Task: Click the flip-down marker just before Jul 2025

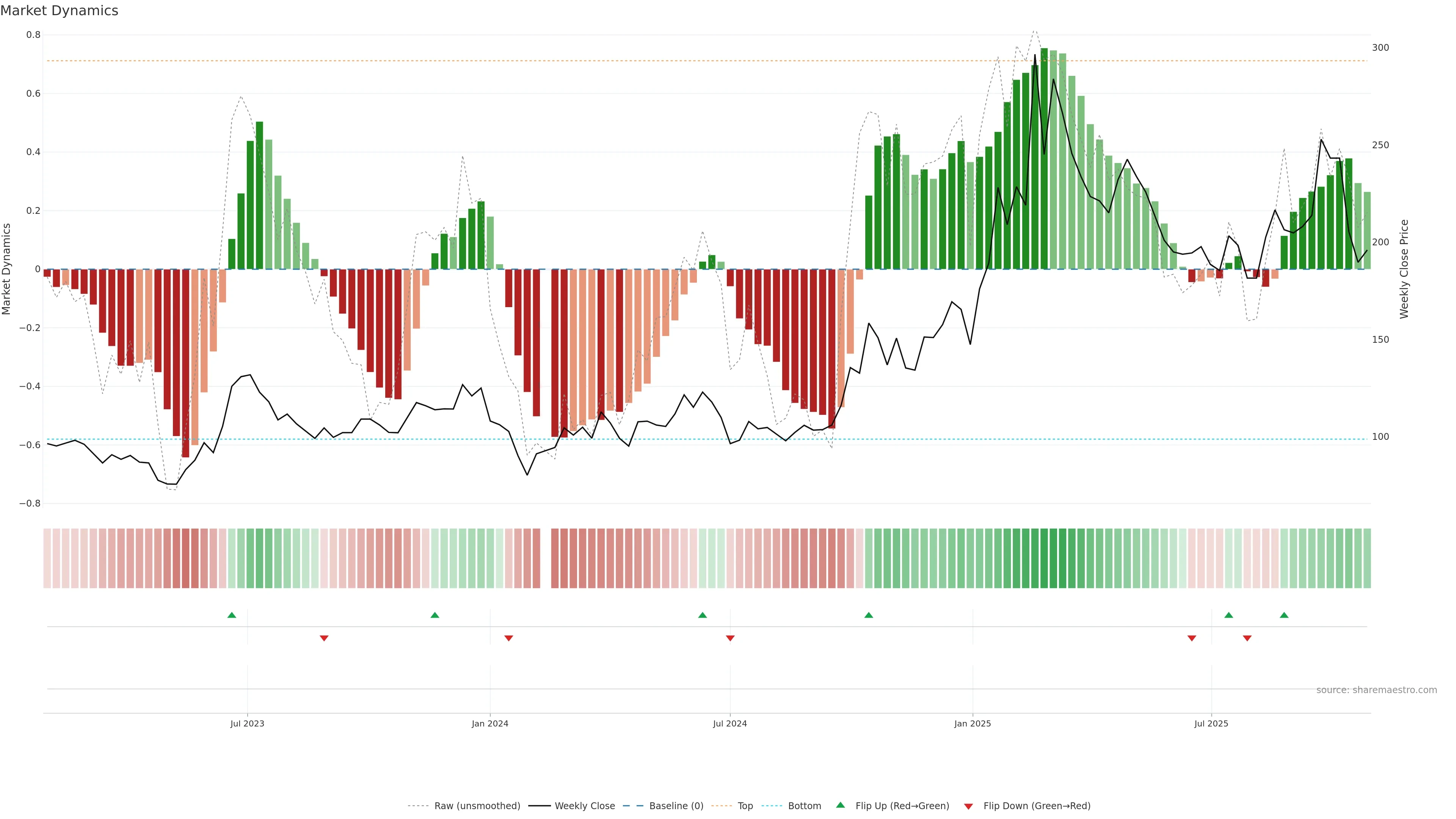Action: click(x=1192, y=638)
